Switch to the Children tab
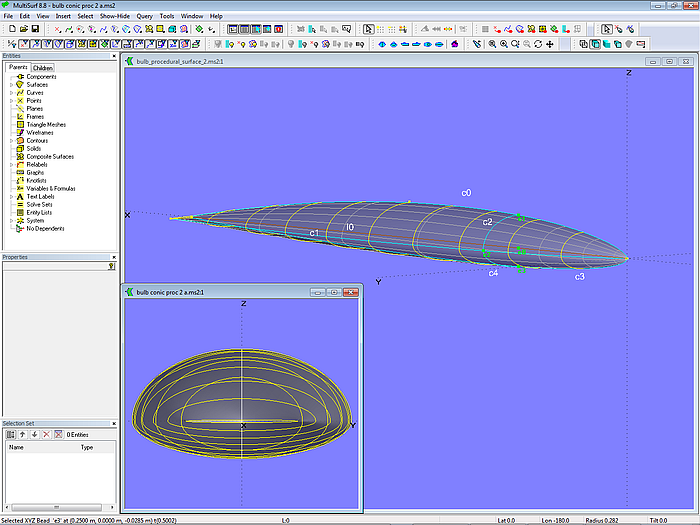This screenshot has width=700, height=525. [43, 68]
